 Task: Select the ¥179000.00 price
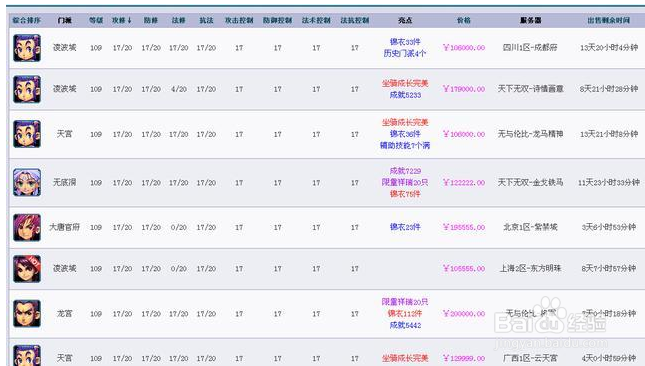tap(464, 89)
